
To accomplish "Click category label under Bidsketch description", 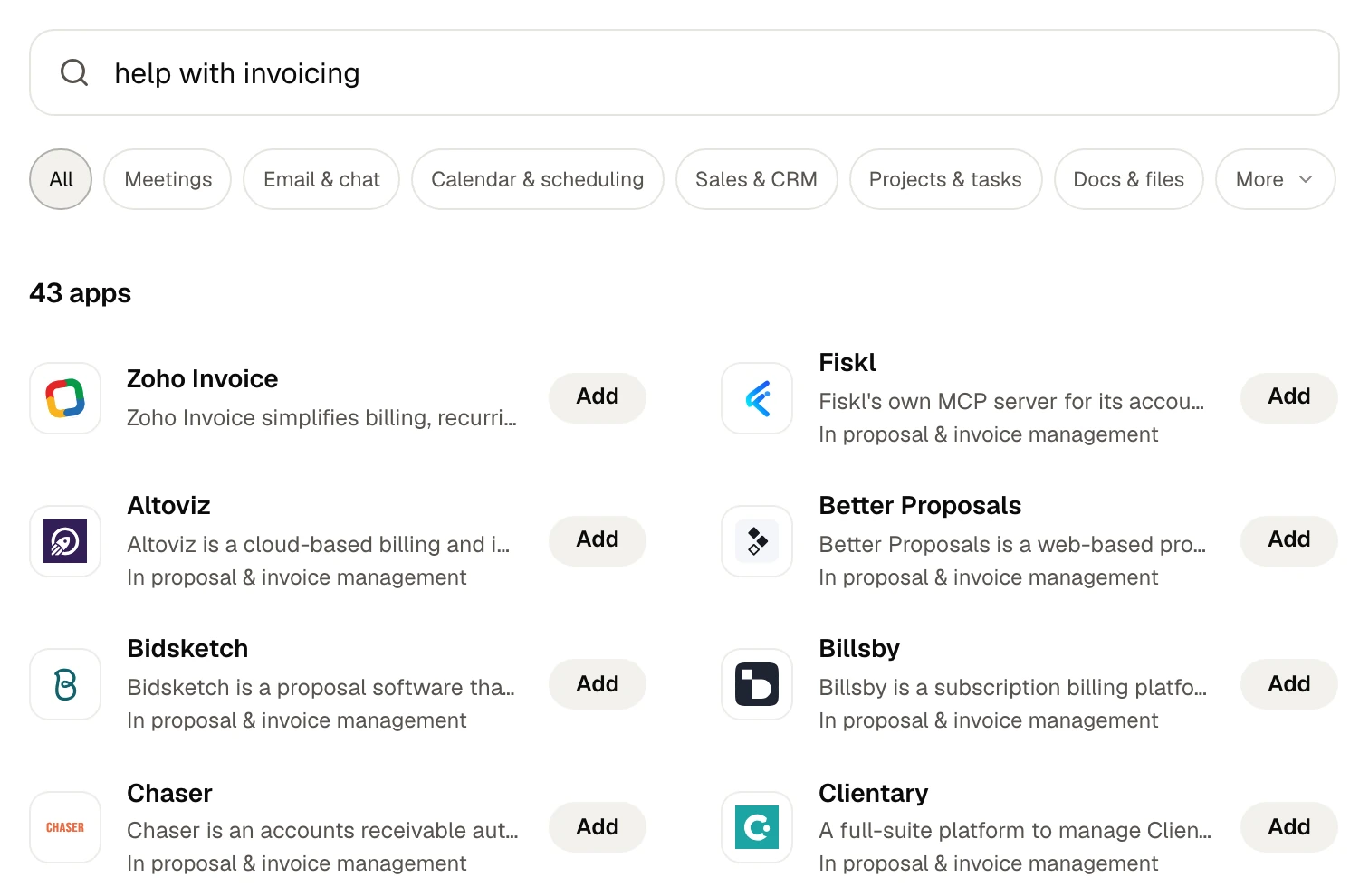I will [296, 720].
